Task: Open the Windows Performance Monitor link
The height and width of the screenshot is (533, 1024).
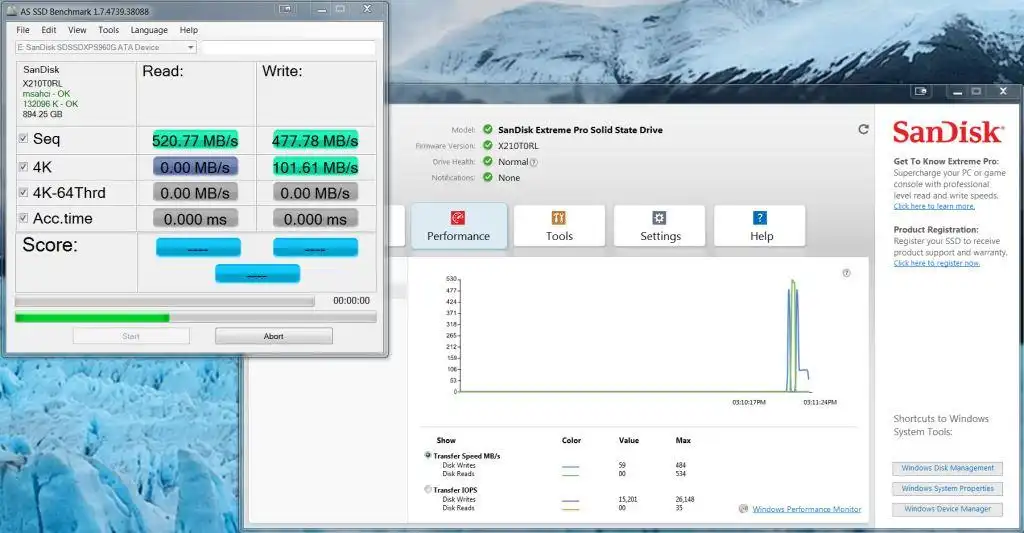Action: [x=807, y=509]
